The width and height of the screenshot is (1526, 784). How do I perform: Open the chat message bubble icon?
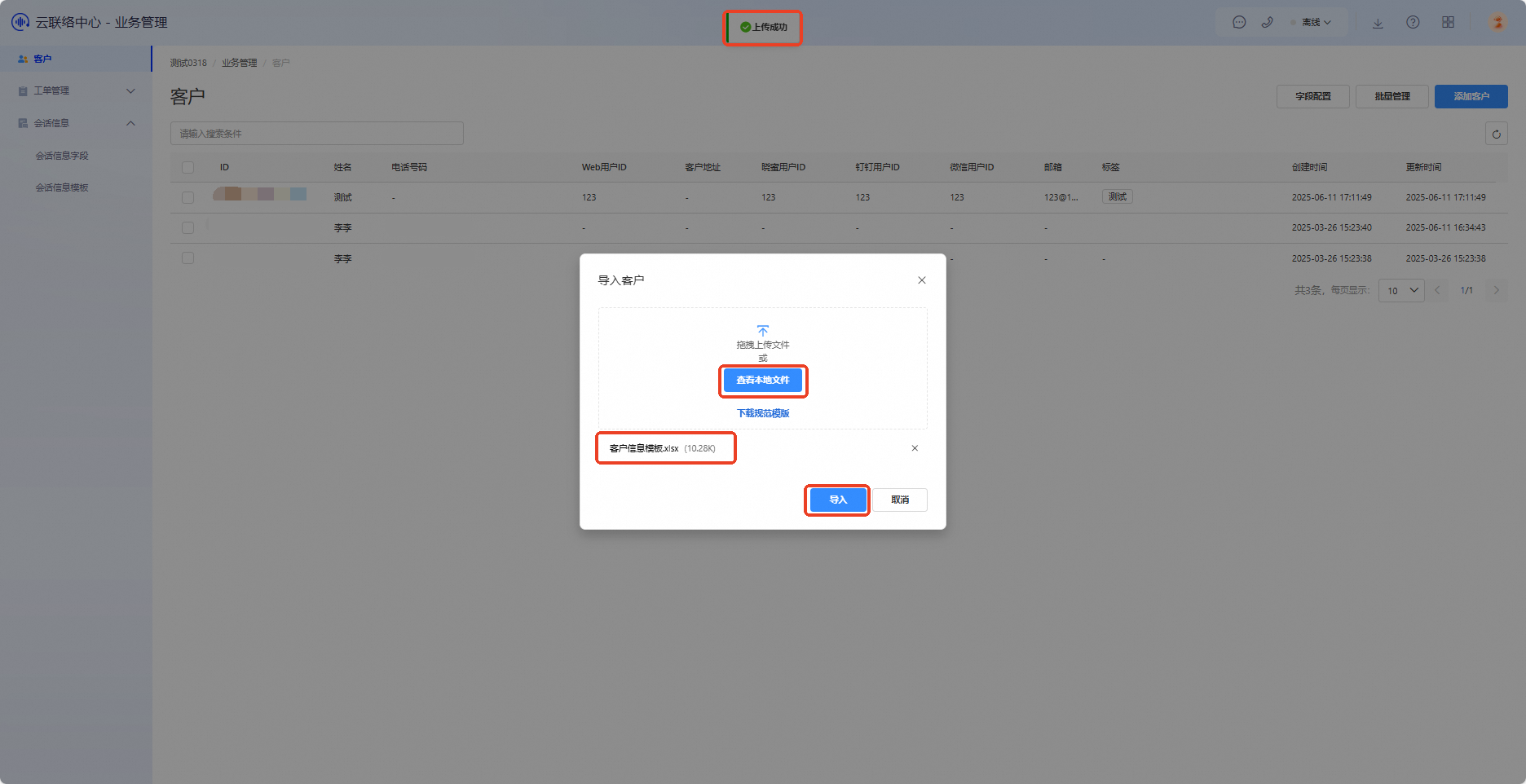pyautogui.click(x=1239, y=23)
